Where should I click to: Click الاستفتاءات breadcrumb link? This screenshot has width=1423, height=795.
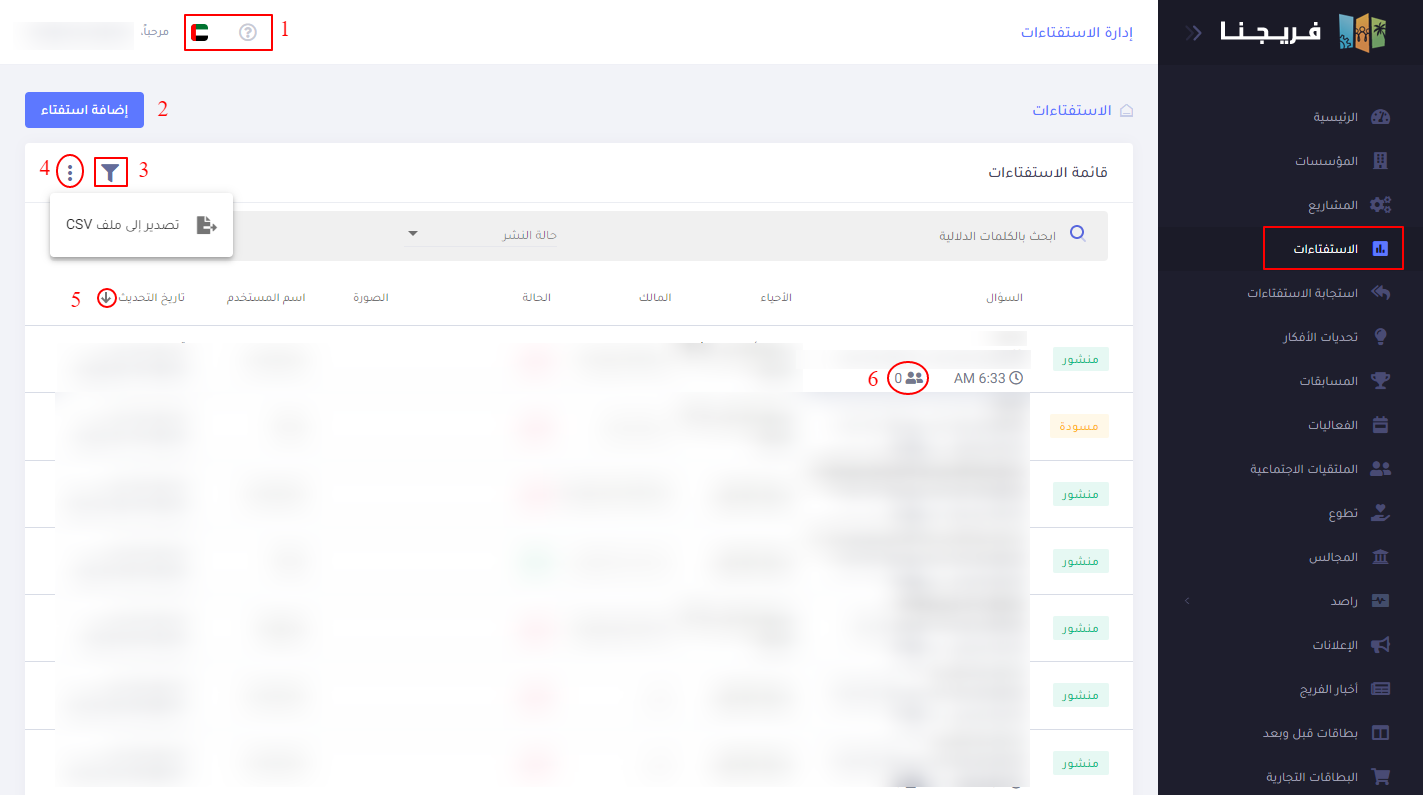(x=1071, y=110)
